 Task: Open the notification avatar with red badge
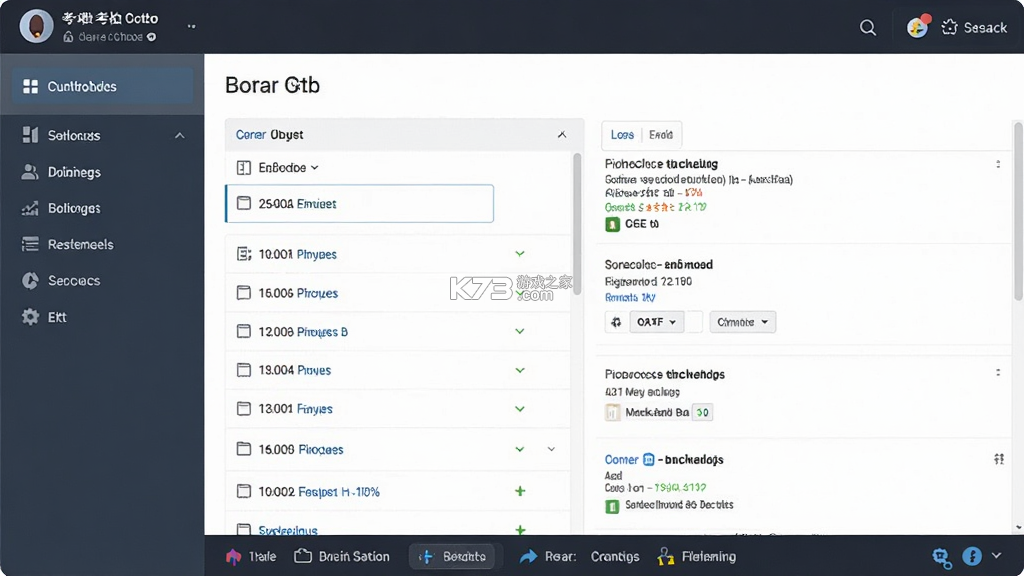click(x=918, y=27)
